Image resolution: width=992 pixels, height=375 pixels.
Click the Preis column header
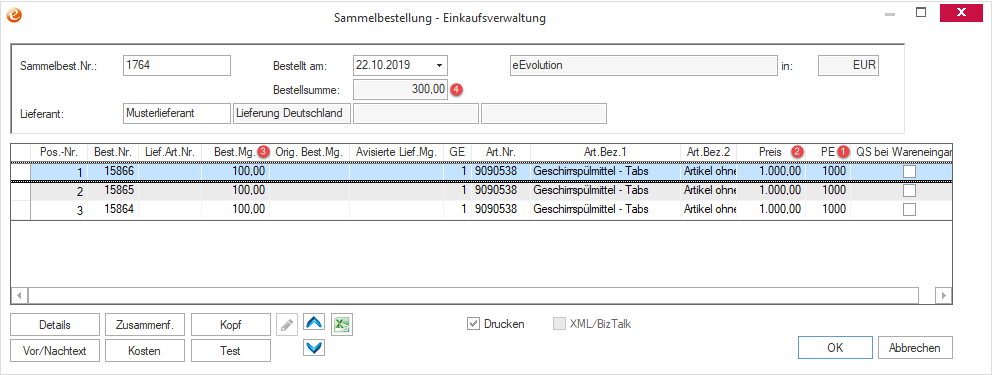pos(771,152)
